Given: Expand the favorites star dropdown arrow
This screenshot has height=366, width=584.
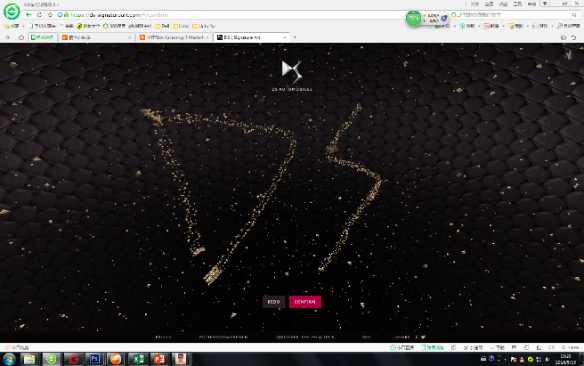Looking at the screenshot, I should click(23, 26).
